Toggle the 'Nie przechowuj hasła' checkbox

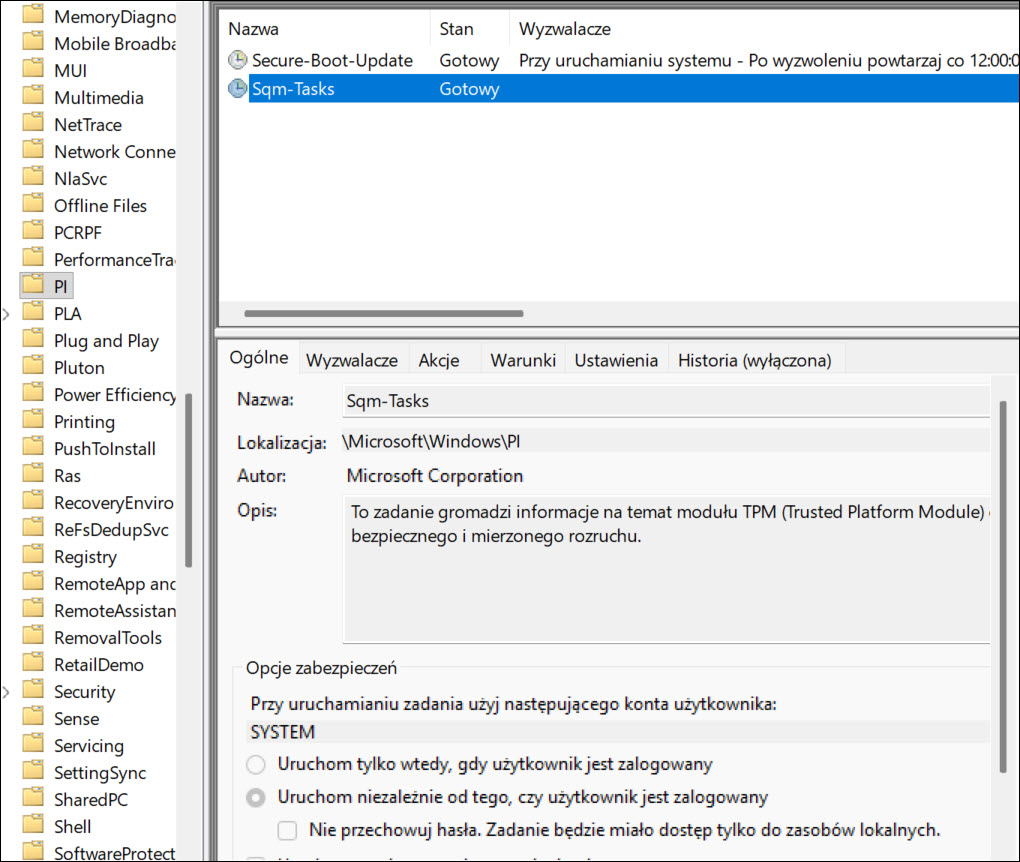coord(288,830)
